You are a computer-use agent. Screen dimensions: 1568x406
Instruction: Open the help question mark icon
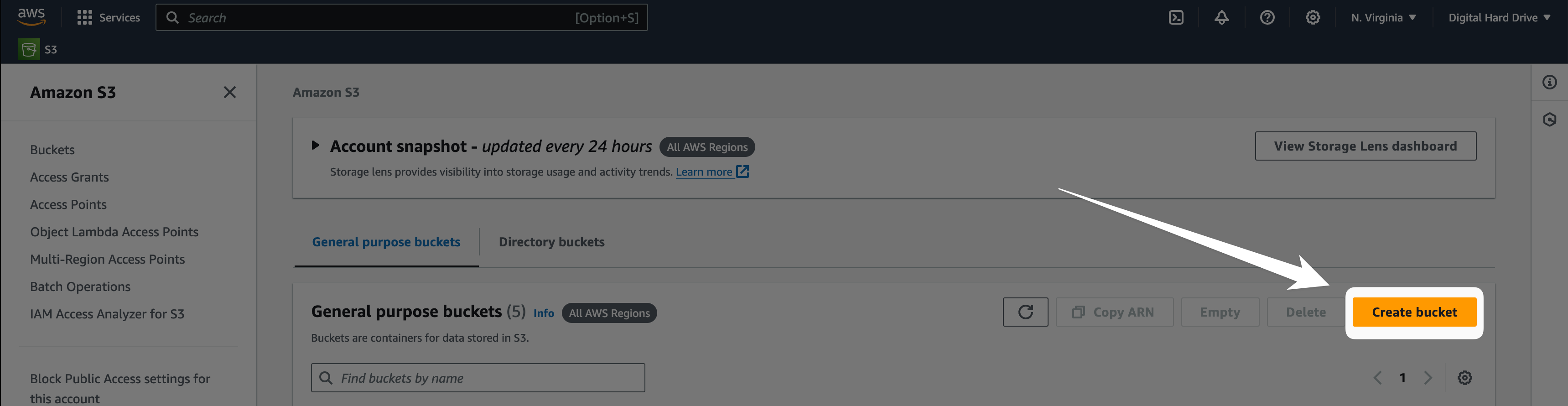[x=1267, y=18]
